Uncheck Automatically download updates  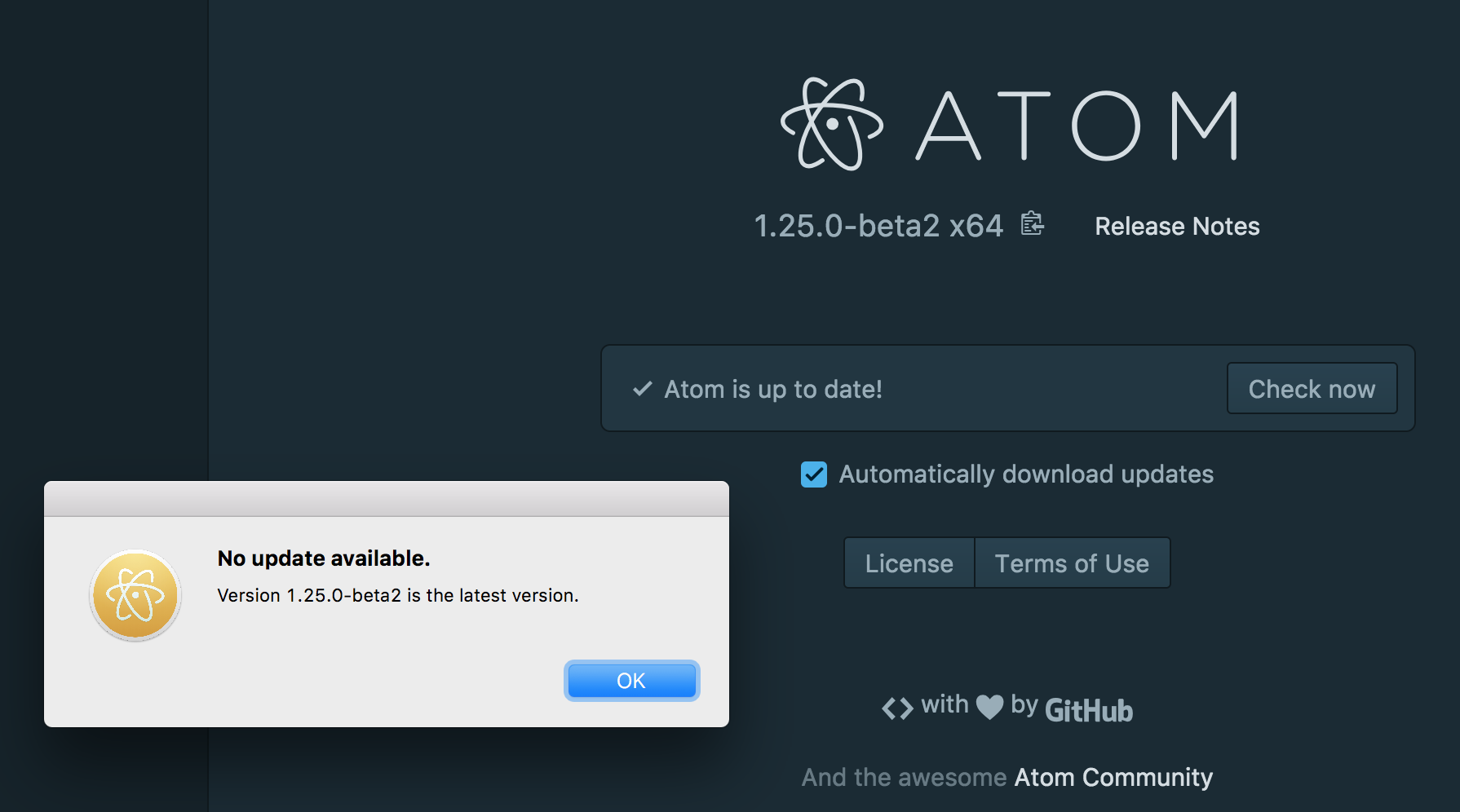[x=814, y=474]
